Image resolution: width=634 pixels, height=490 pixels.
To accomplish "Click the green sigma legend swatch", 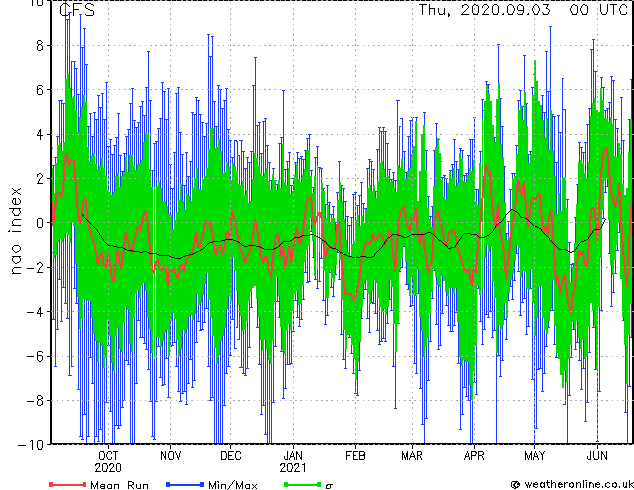I will point(302,484).
